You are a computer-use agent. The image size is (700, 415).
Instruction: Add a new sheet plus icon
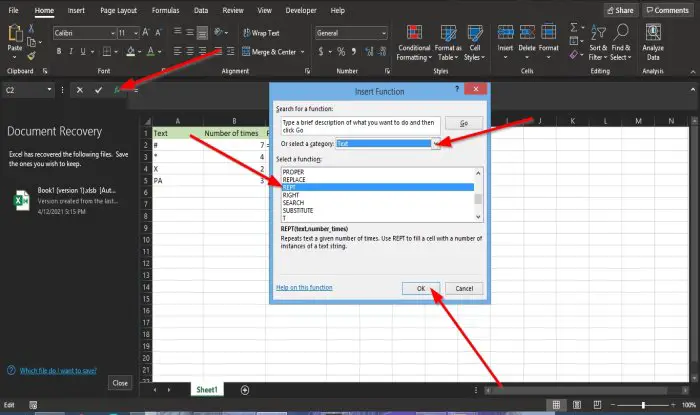coord(245,390)
